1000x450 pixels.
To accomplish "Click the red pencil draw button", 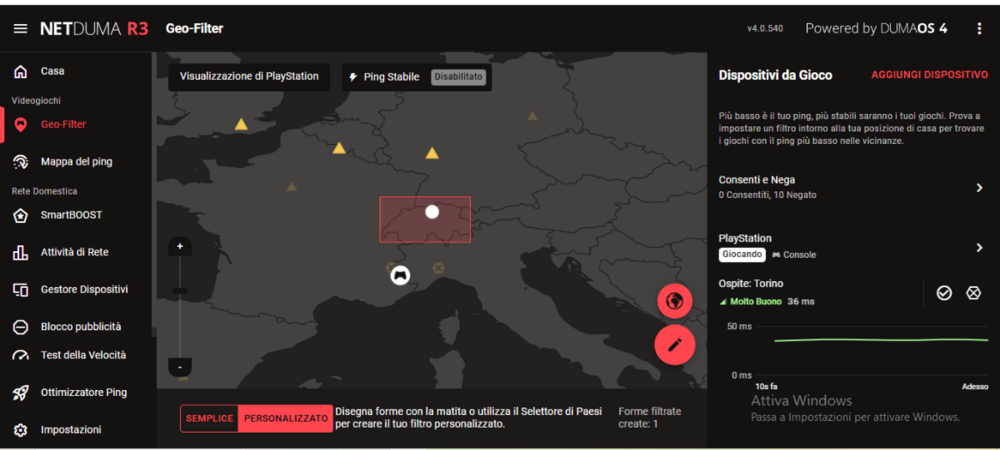I will pyautogui.click(x=674, y=345).
